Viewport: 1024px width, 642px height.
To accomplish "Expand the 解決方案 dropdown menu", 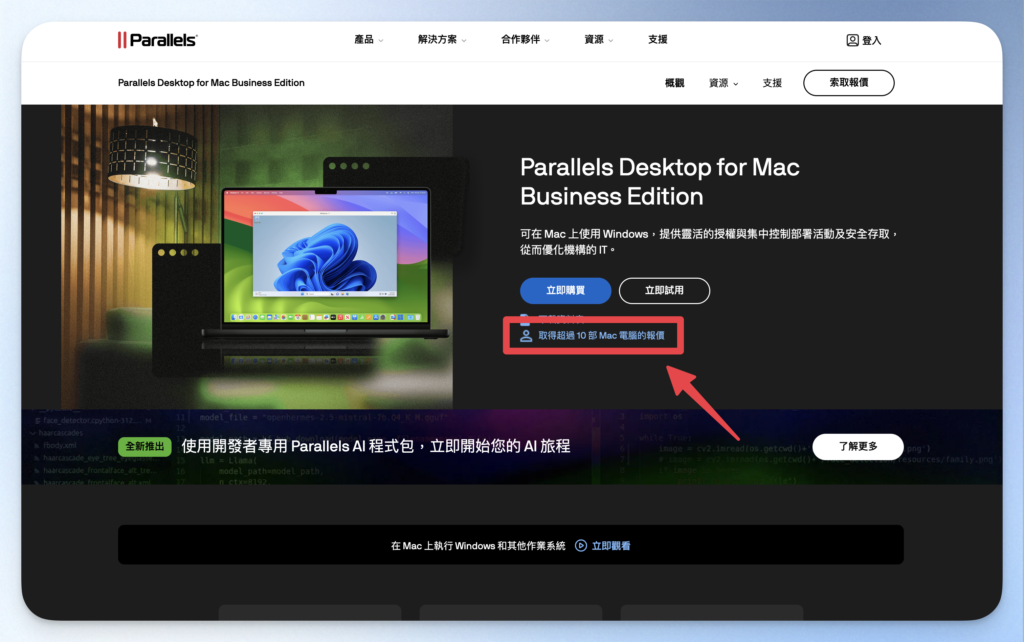I will [x=442, y=40].
